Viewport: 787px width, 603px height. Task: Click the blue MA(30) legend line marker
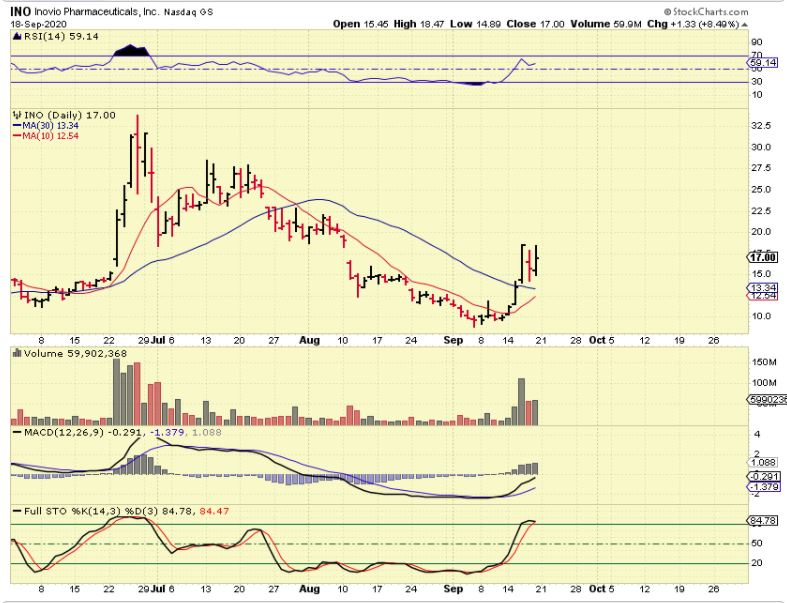point(17,126)
